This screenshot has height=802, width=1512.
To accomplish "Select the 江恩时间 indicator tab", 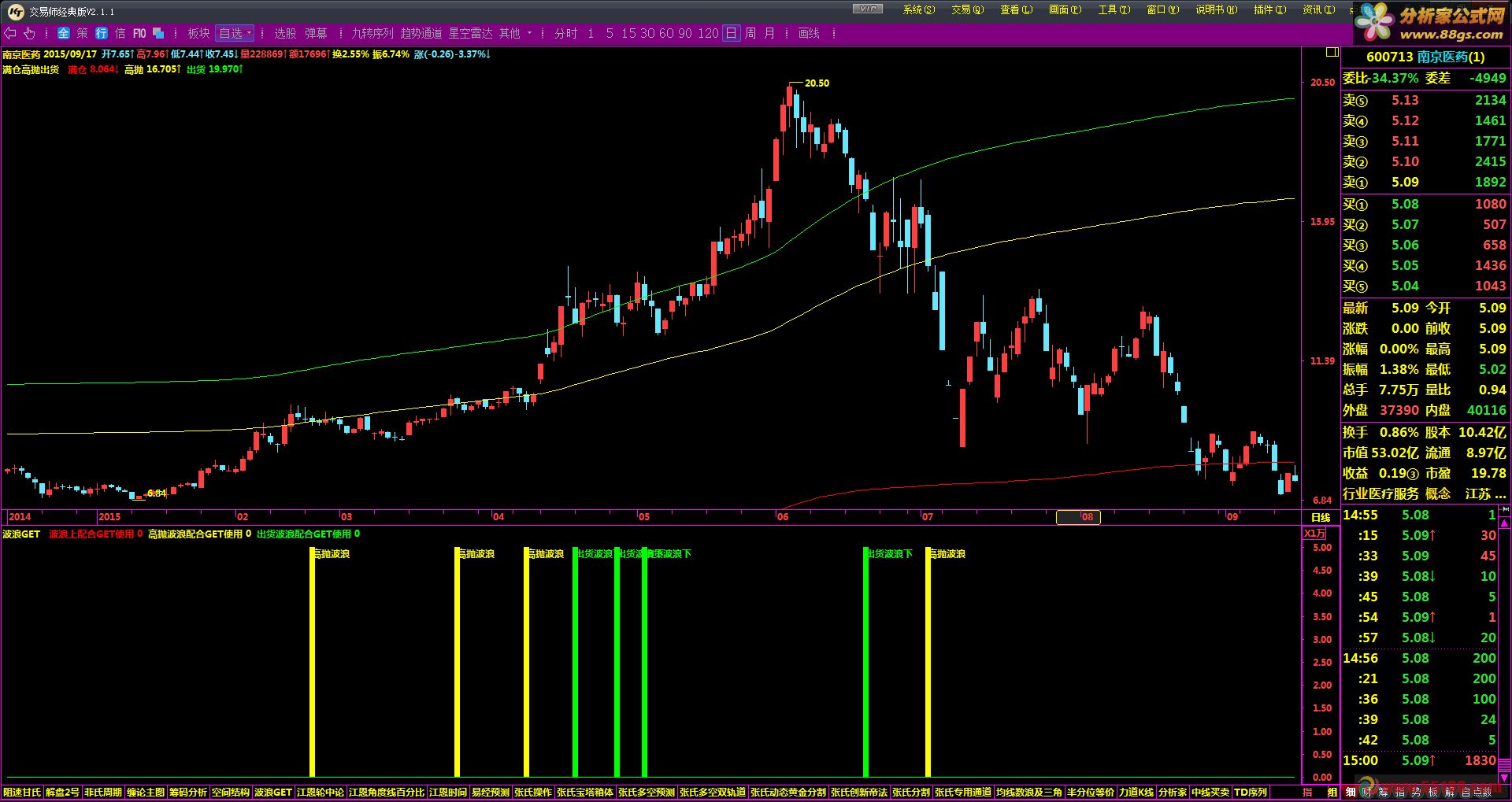I will 448,792.
